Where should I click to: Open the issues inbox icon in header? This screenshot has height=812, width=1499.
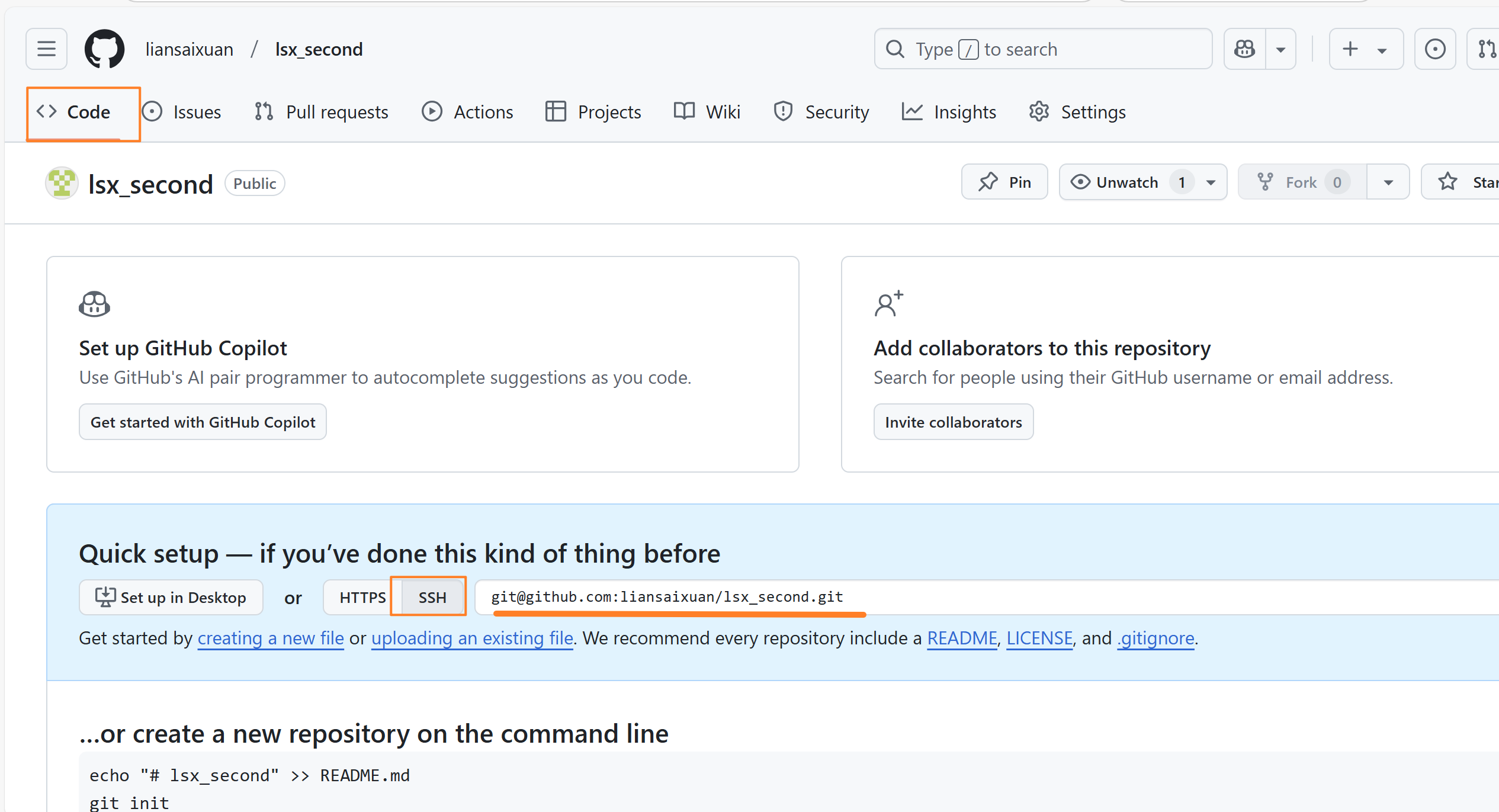(x=1434, y=49)
